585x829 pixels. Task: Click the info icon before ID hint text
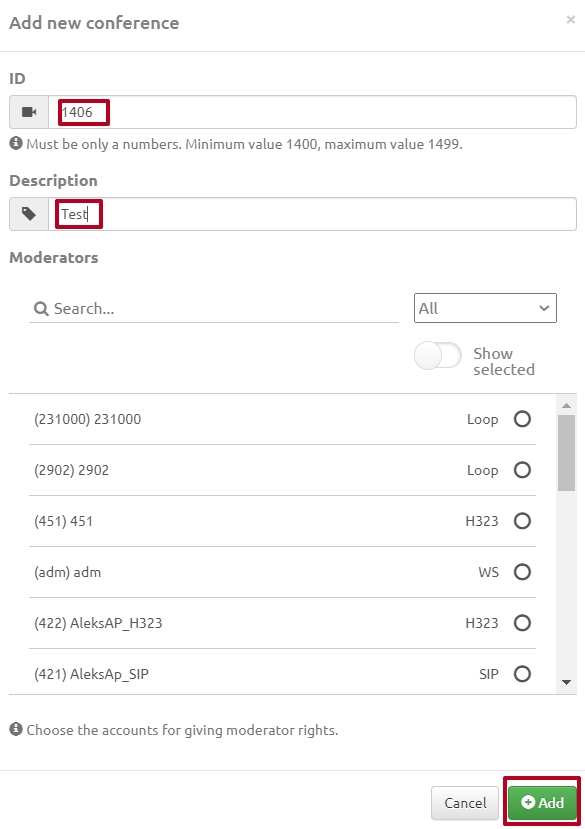pos(16,143)
